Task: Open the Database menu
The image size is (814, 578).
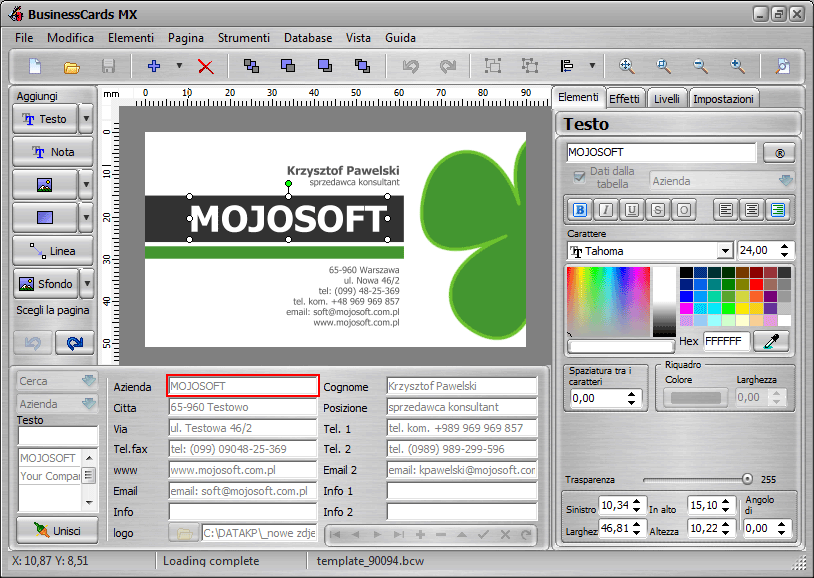Action: (x=308, y=38)
